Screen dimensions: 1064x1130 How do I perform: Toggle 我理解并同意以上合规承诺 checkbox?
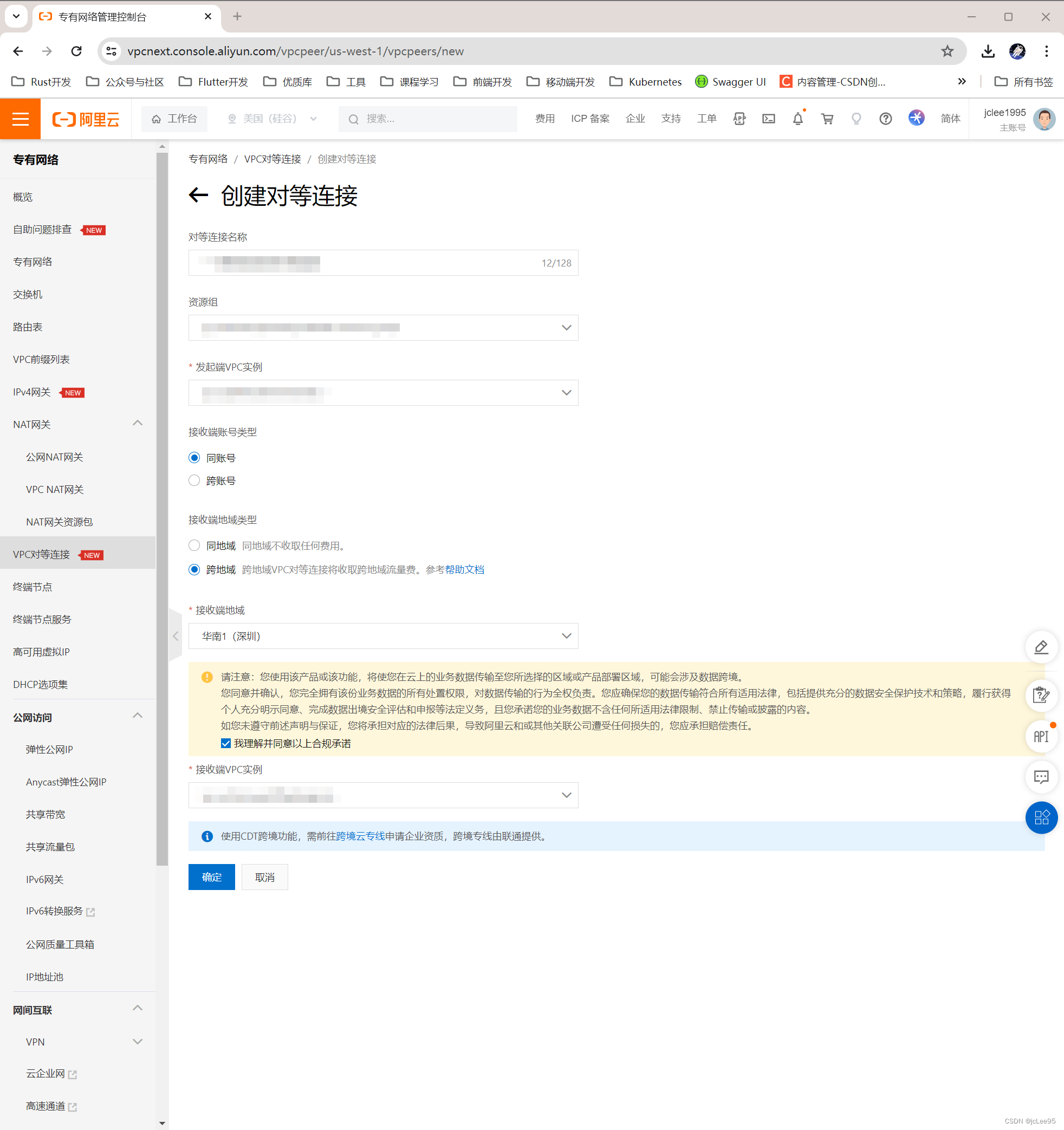click(226, 743)
